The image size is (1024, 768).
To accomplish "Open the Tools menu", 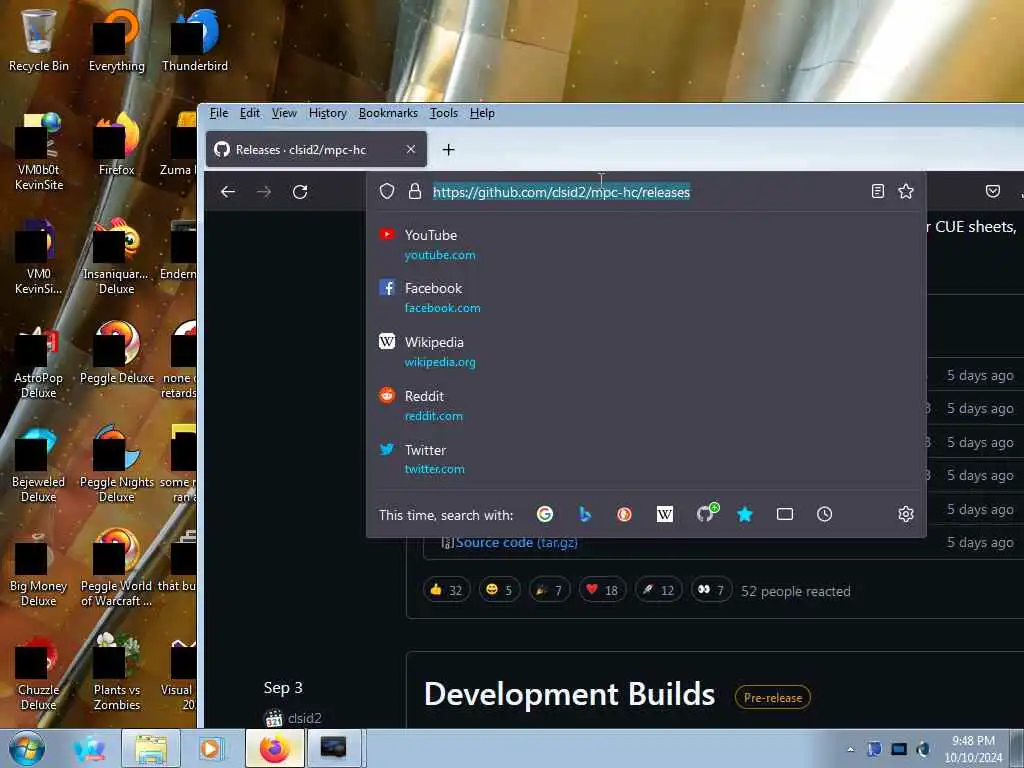I will (x=443, y=113).
